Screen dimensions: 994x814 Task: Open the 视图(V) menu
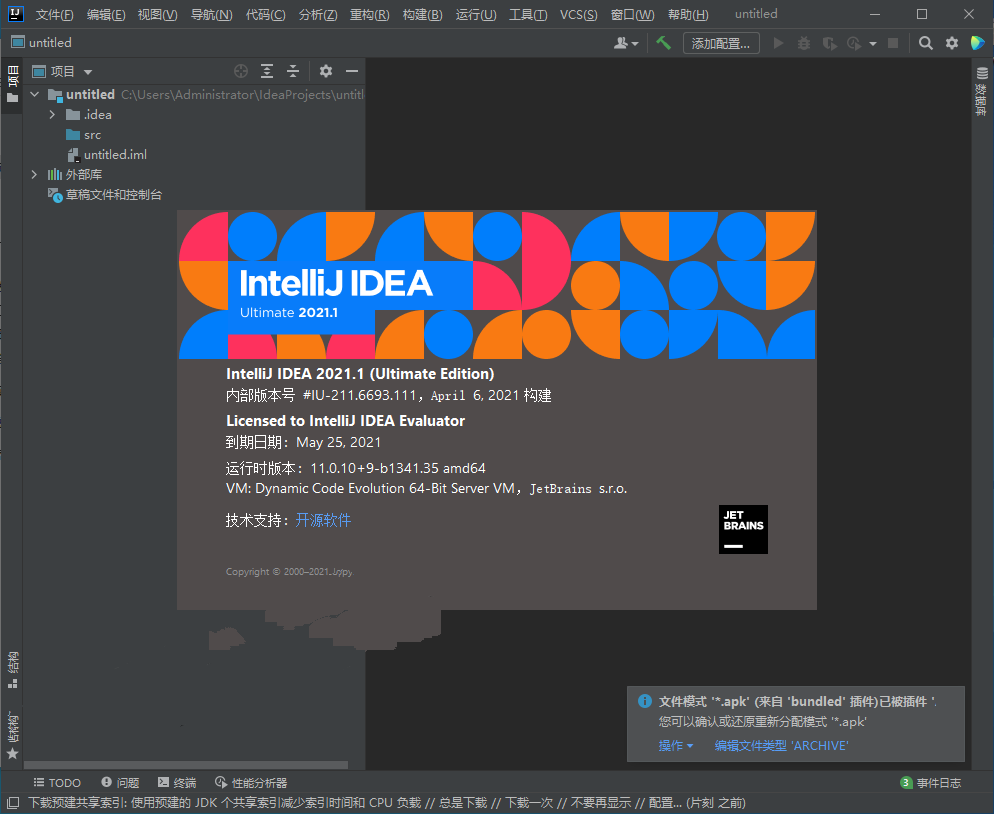pyautogui.click(x=157, y=15)
